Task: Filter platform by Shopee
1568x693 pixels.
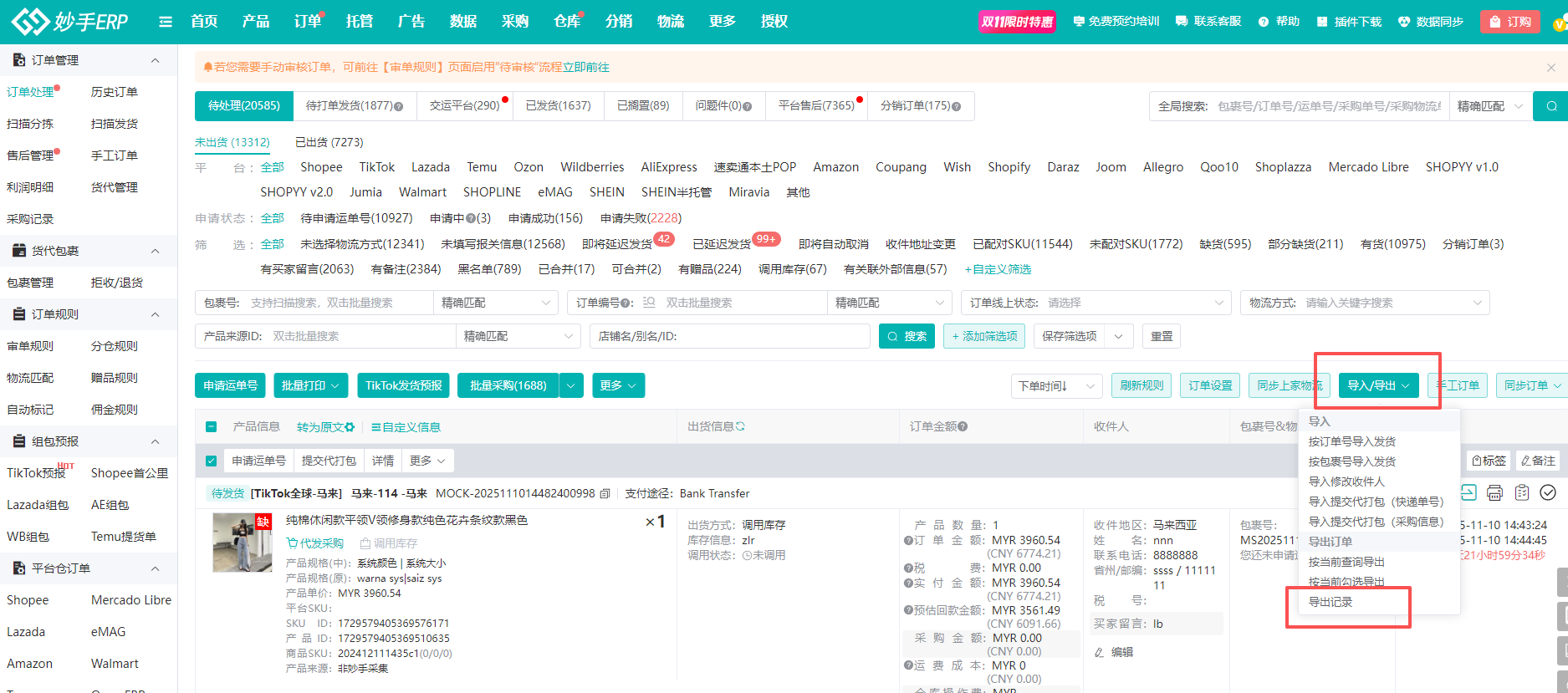Action: (x=321, y=167)
